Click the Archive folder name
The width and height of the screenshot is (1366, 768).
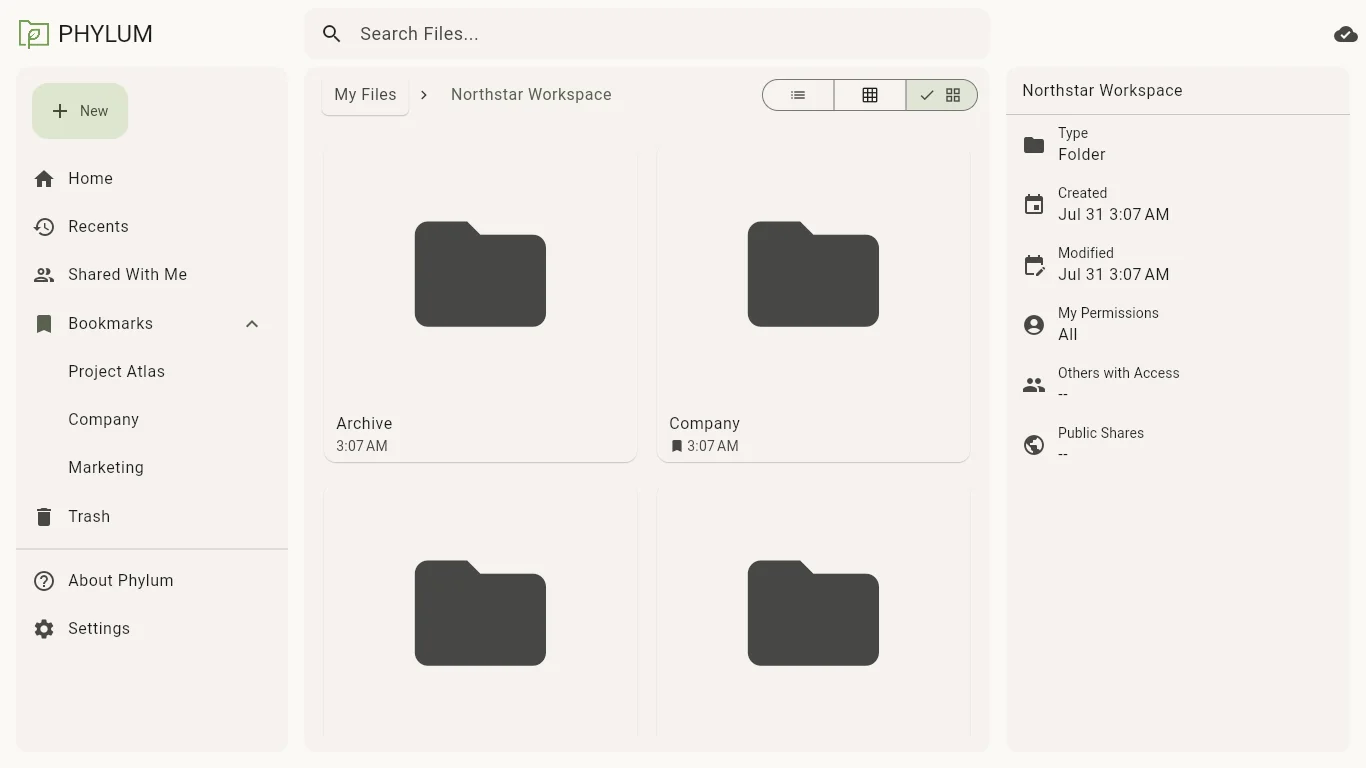tap(364, 424)
